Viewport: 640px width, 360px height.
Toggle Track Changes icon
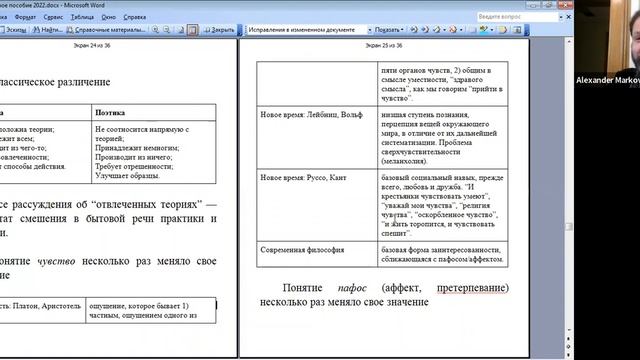[x=503, y=30]
